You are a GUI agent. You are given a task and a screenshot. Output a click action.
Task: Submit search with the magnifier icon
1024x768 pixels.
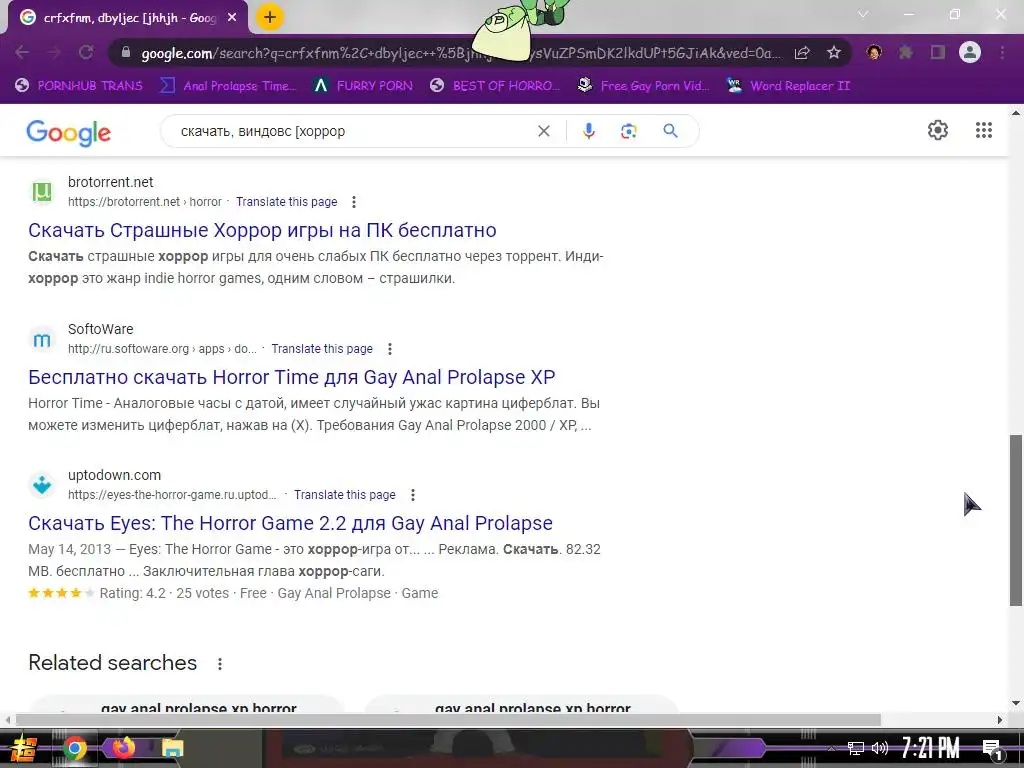click(x=670, y=131)
